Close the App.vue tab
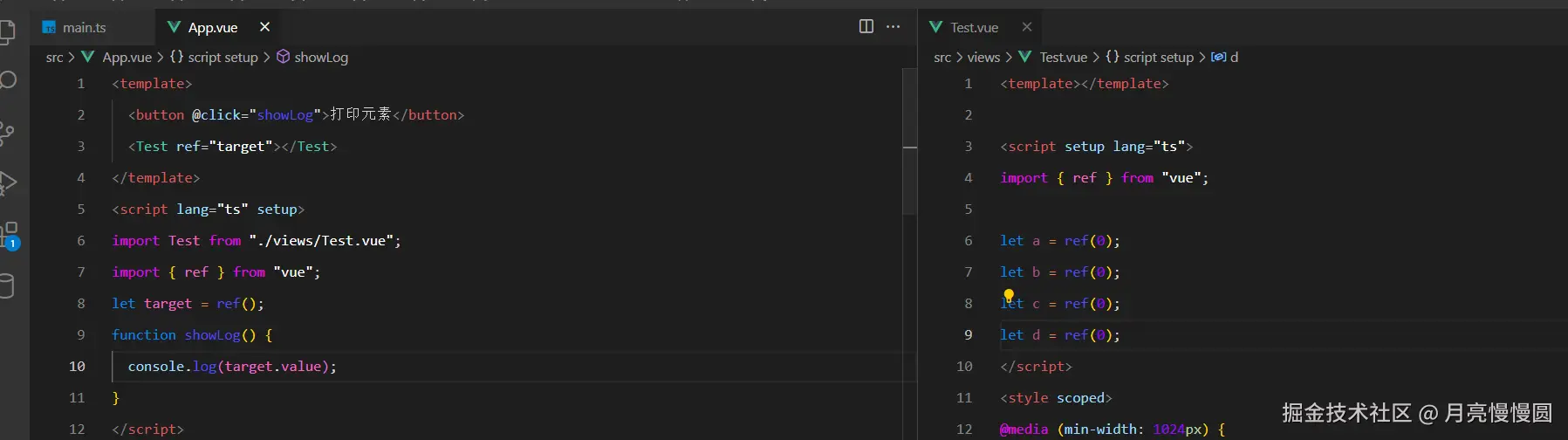Screen dimensions: 1568x440 click(265, 27)
